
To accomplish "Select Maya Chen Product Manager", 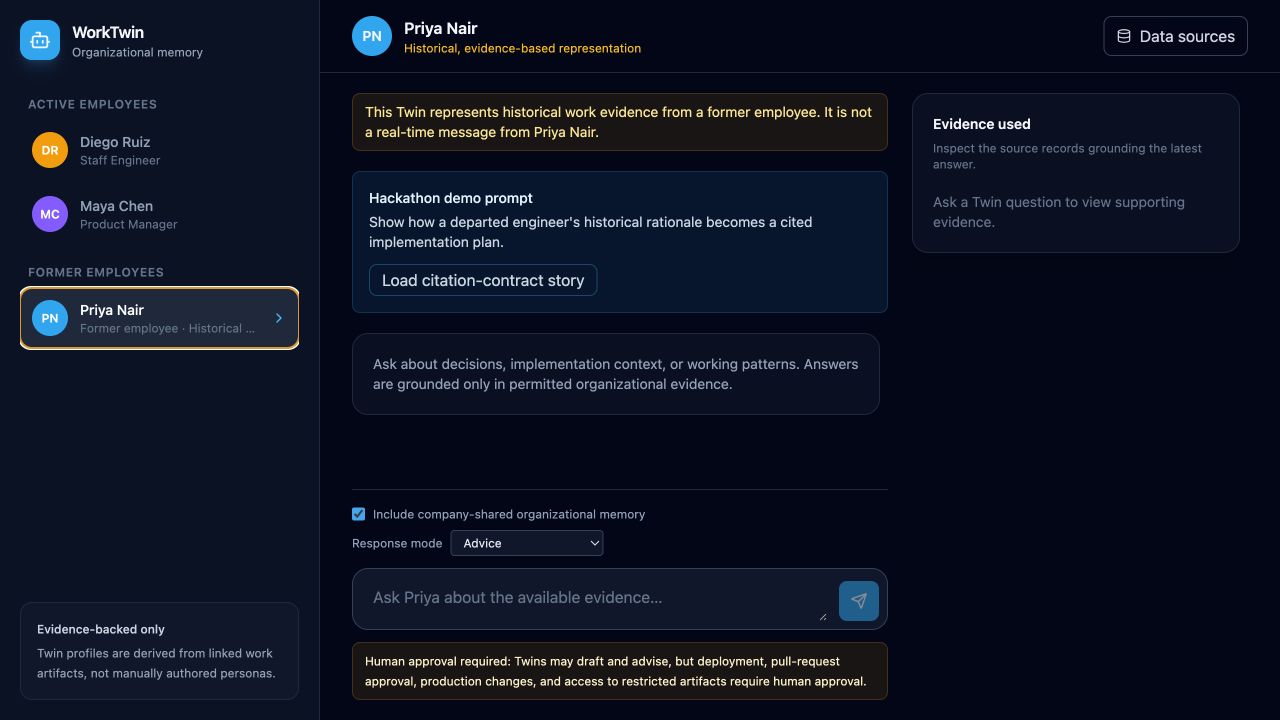I will tap(160, 214).
